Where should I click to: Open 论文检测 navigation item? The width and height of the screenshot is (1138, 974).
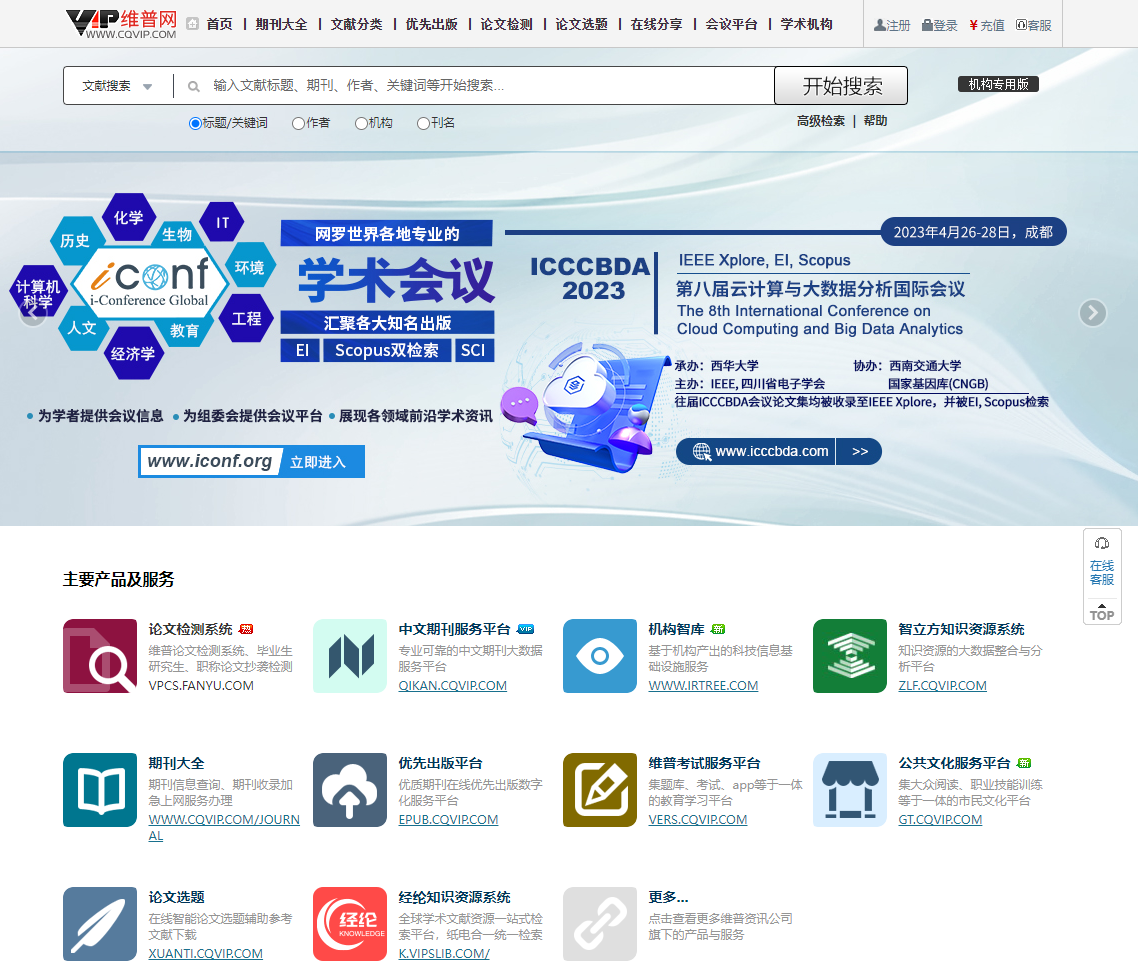(x=507, y=24)
